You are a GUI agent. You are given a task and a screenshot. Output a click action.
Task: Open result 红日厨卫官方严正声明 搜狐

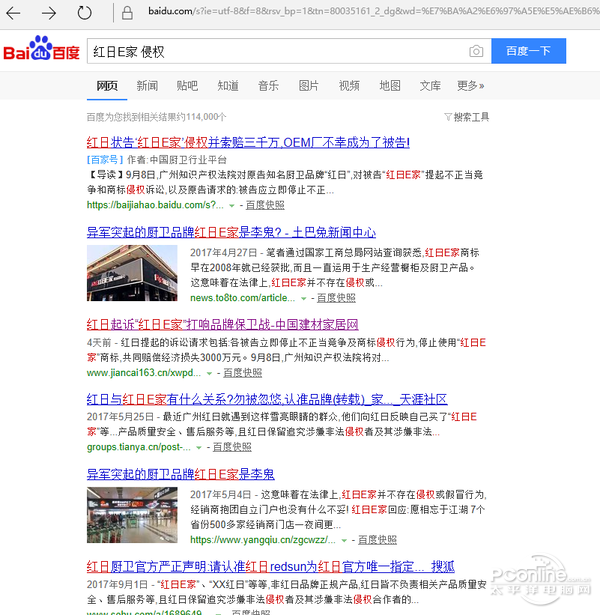coord(271,567)
